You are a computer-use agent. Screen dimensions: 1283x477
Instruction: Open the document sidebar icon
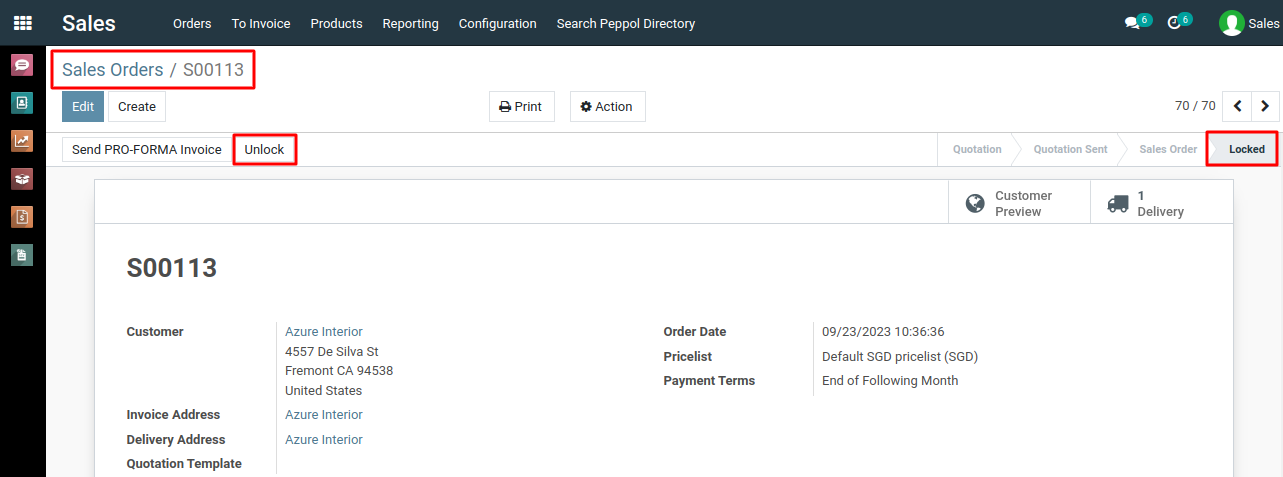[22, 255]
